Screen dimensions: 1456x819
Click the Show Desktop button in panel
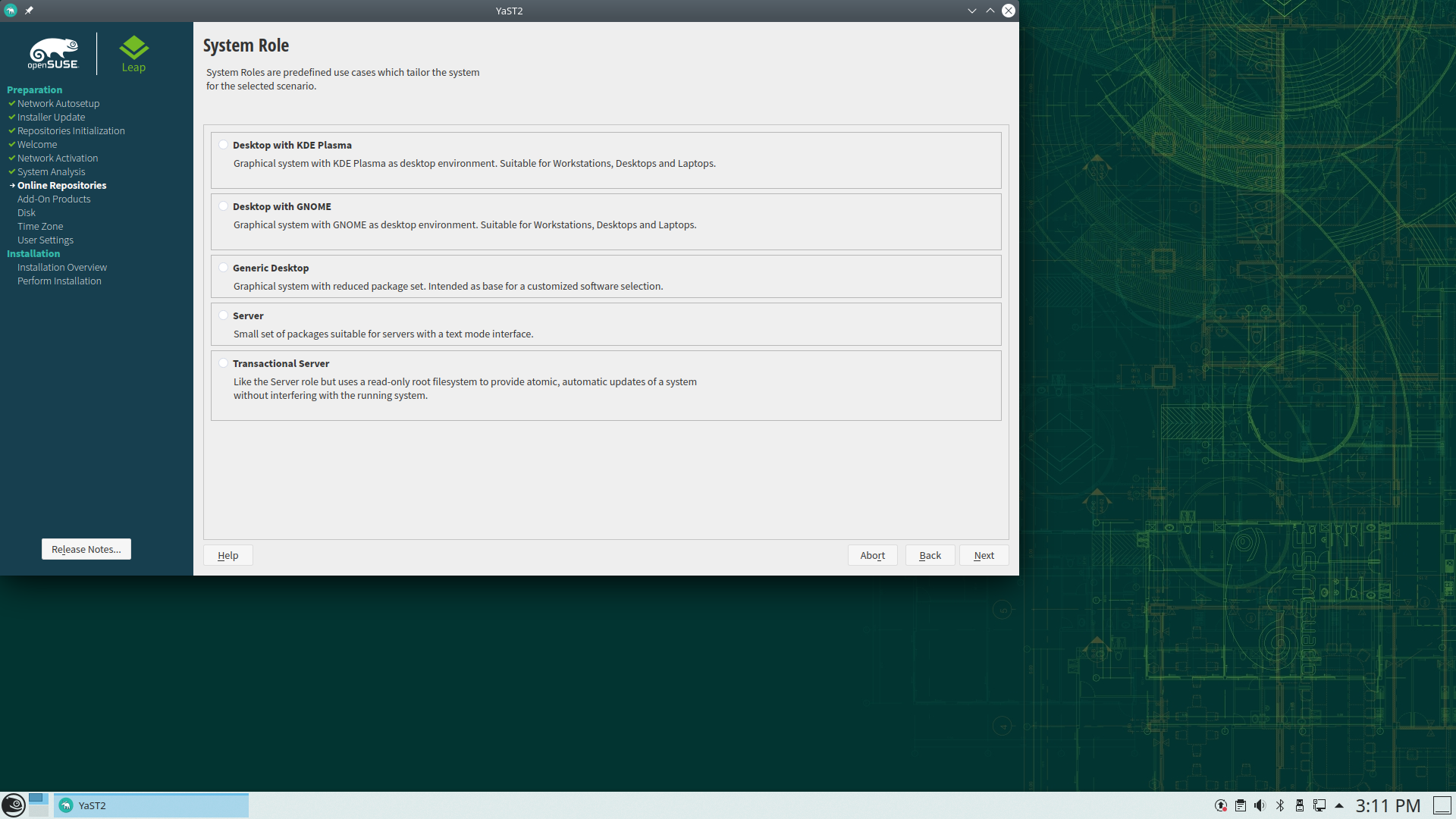tap(1442, 805)
